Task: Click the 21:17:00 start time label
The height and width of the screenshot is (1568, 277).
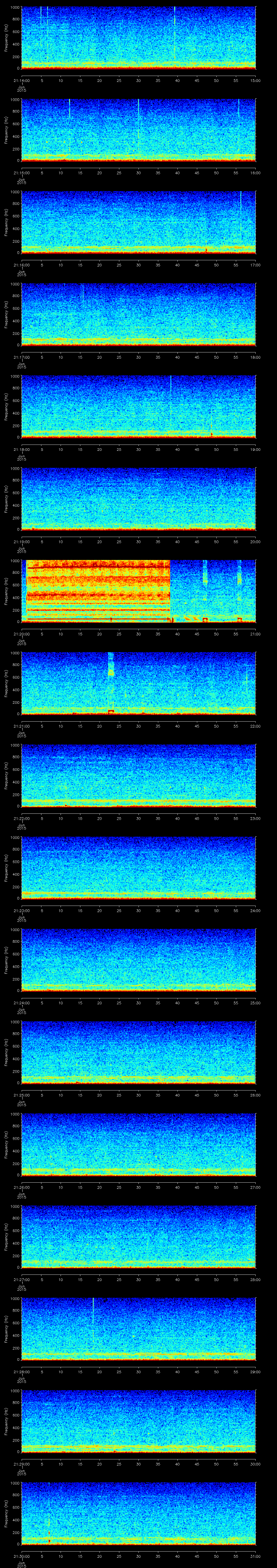Action: pyautogui.click(x=21, y=357)
